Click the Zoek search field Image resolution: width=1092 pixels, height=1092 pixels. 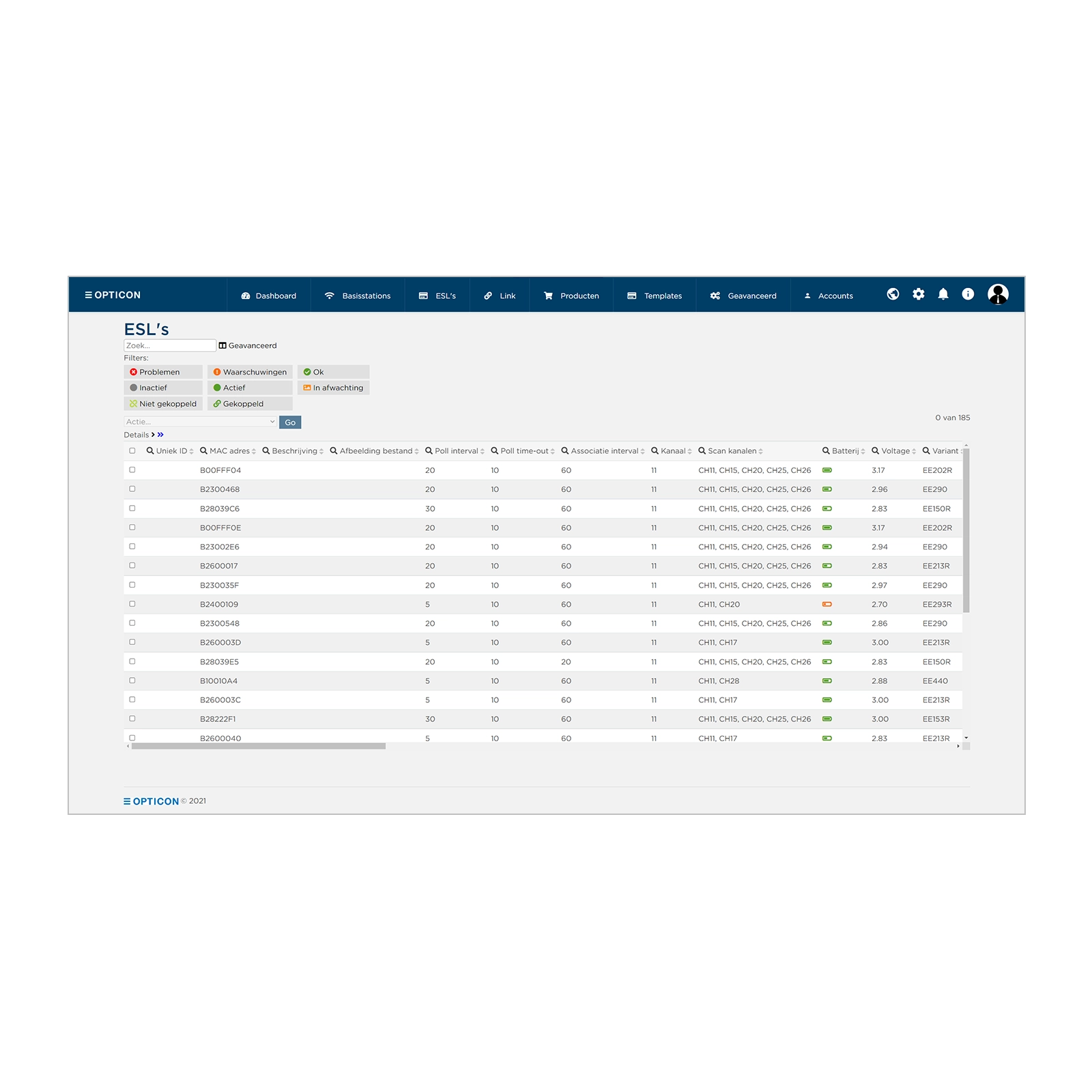tap(169, 345)
